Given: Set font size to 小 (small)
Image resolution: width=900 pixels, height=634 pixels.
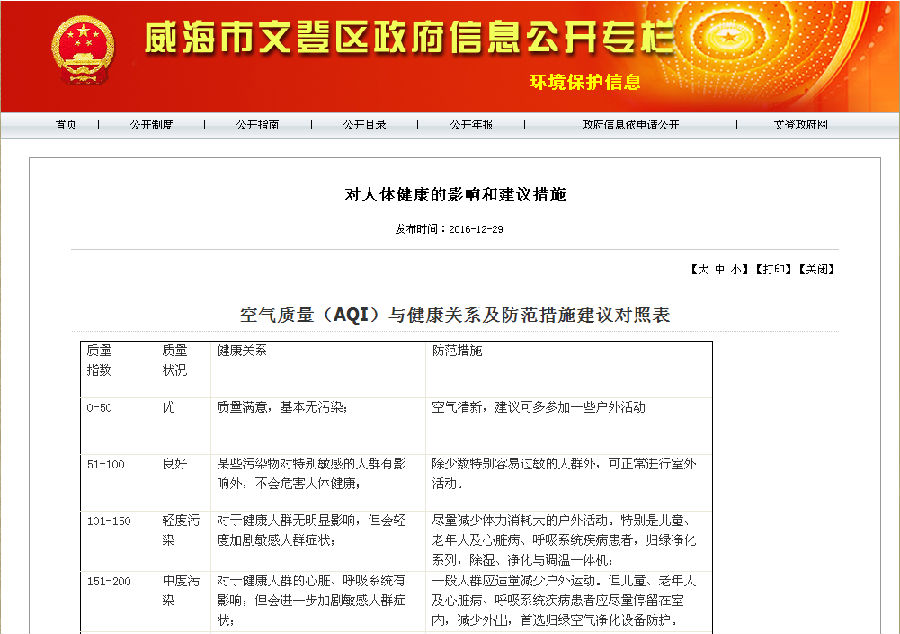Looking at the screenshot, I should (736, 269).
